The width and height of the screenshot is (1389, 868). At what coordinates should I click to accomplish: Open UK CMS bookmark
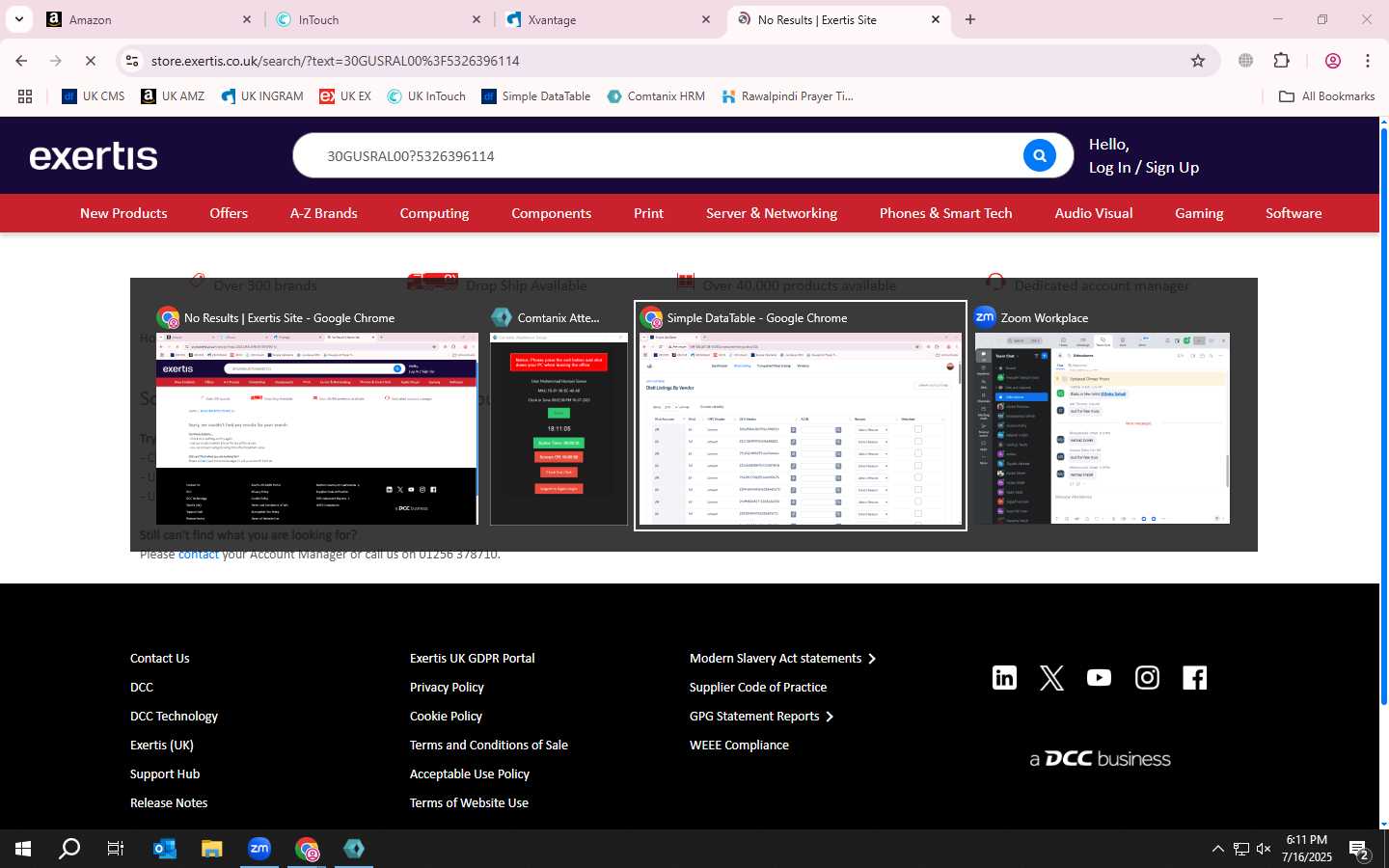point(94,96)
